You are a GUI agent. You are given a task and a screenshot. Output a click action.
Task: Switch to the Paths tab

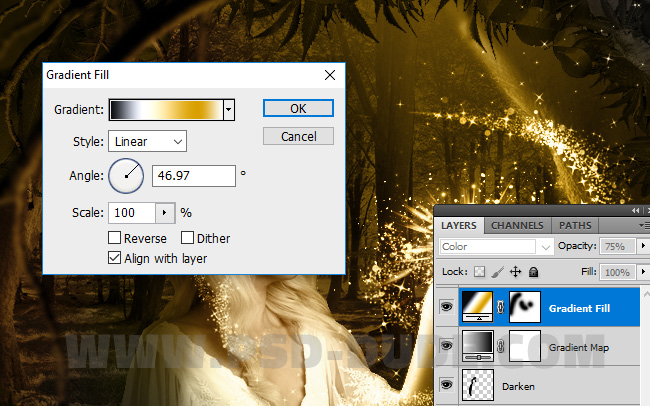click(575, 226)
